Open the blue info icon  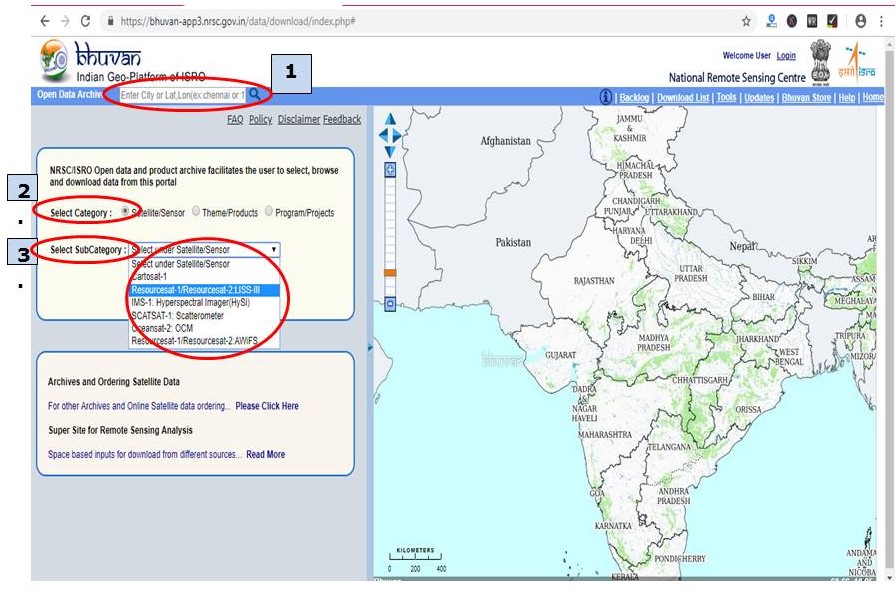[x=605, y=97]
